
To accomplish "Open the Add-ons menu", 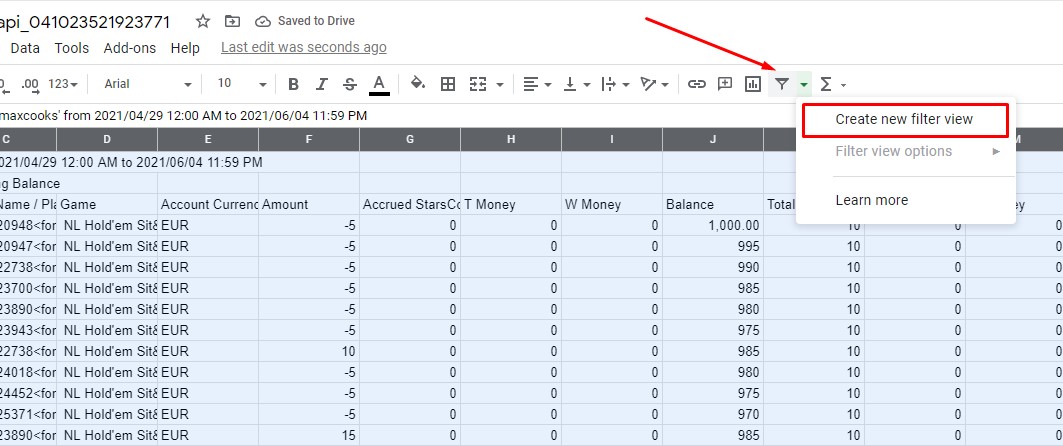I will pos(129,48).
